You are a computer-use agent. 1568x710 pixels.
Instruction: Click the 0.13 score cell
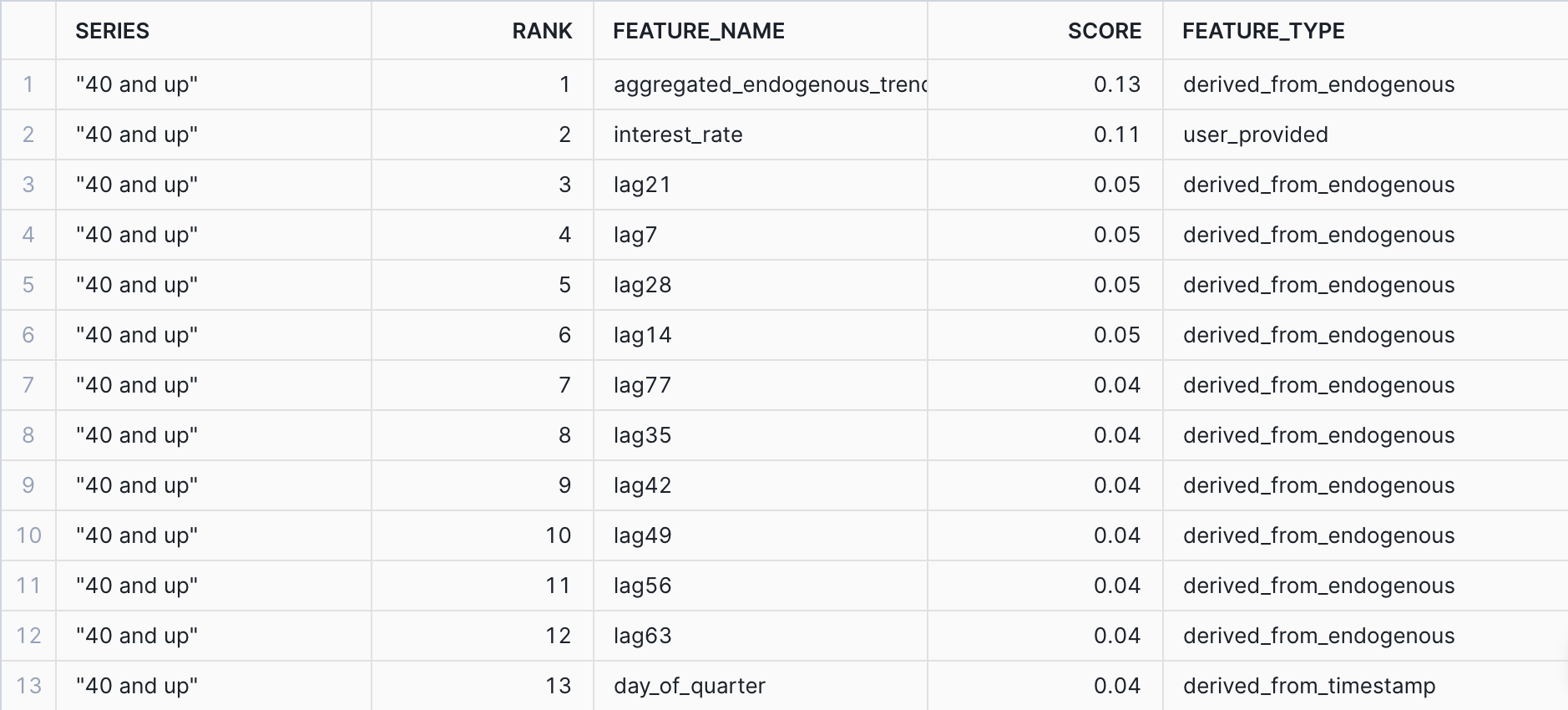pyautogui.click(x=1116, y=84)
